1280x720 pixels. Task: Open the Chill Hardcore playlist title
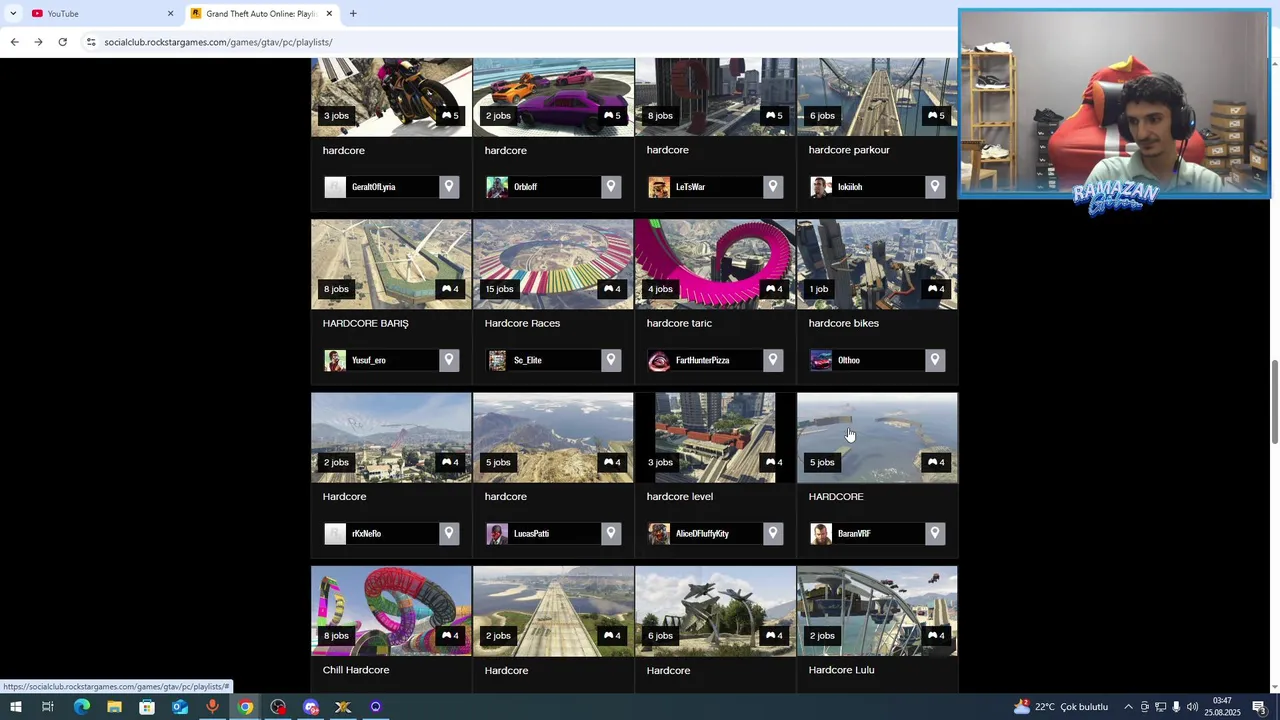pyautogui.click(x=356, y=670)
